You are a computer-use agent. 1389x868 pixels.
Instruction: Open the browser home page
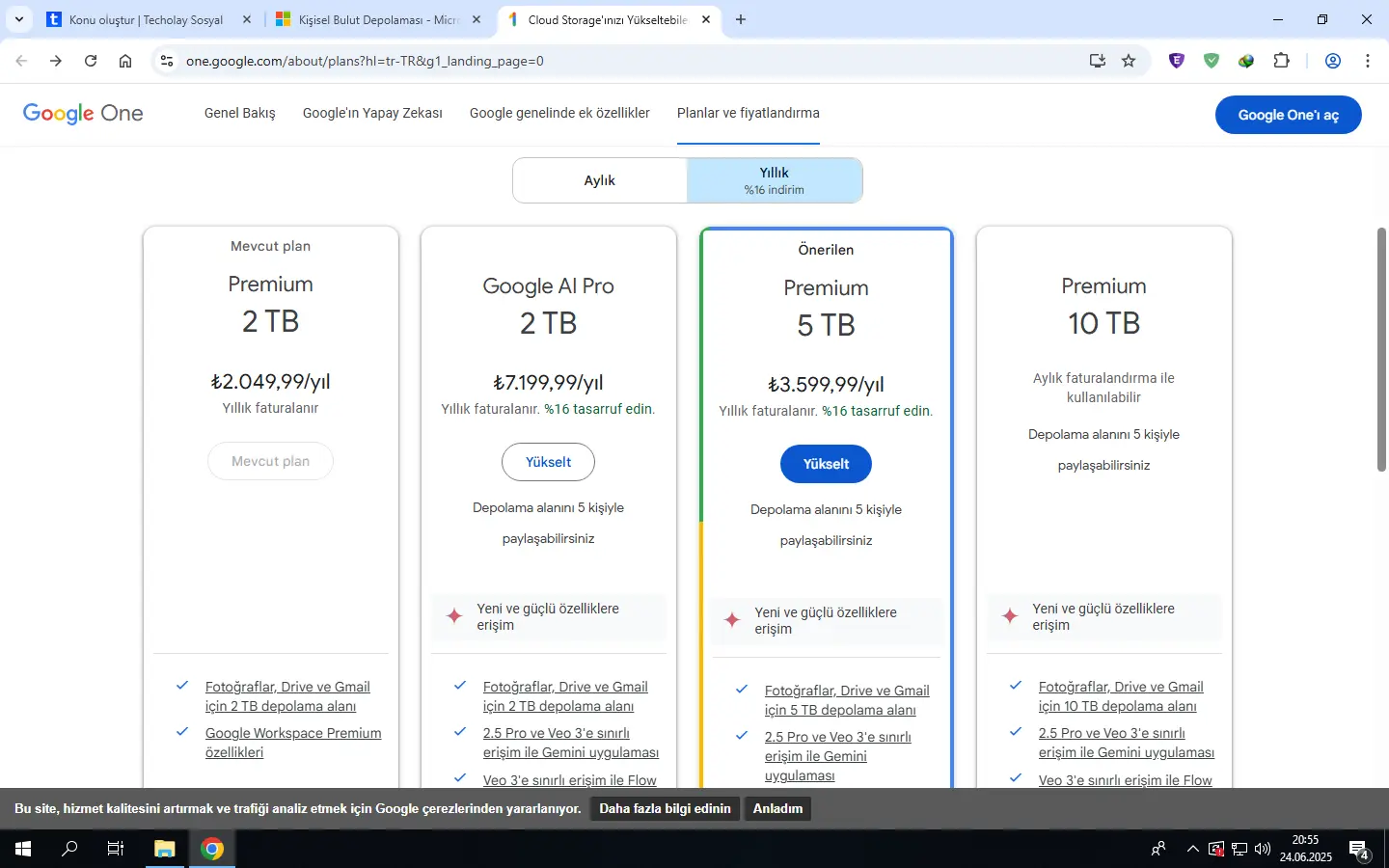(125, 61)
